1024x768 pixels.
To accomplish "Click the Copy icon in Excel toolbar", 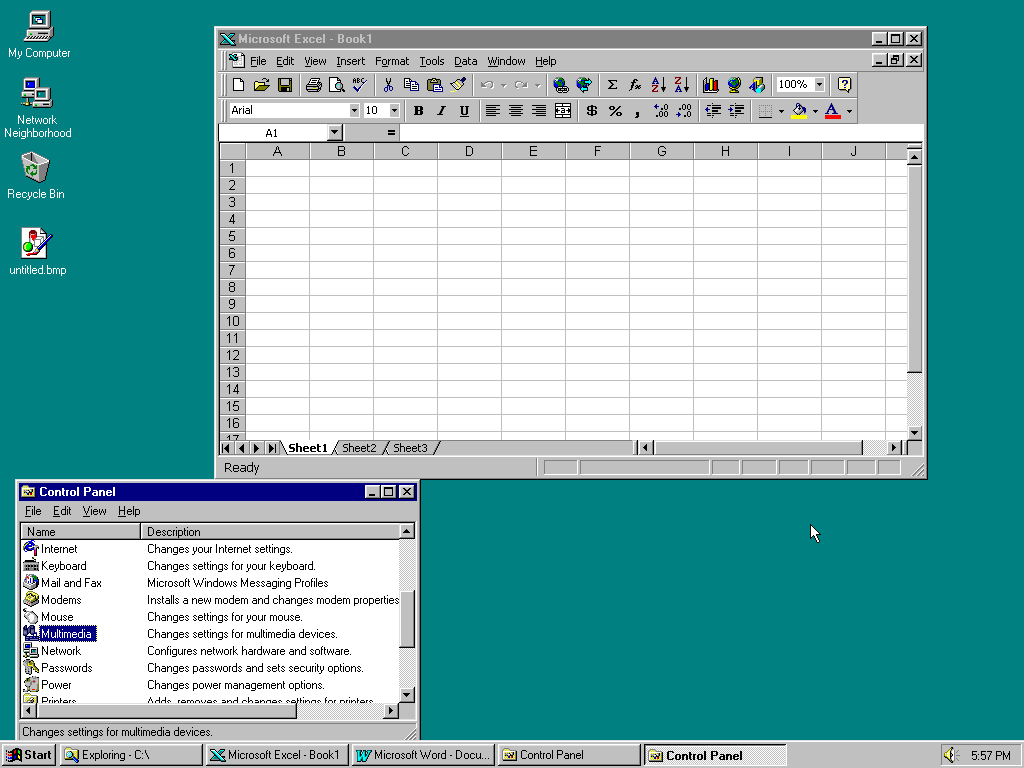I will tap(411, 85).
